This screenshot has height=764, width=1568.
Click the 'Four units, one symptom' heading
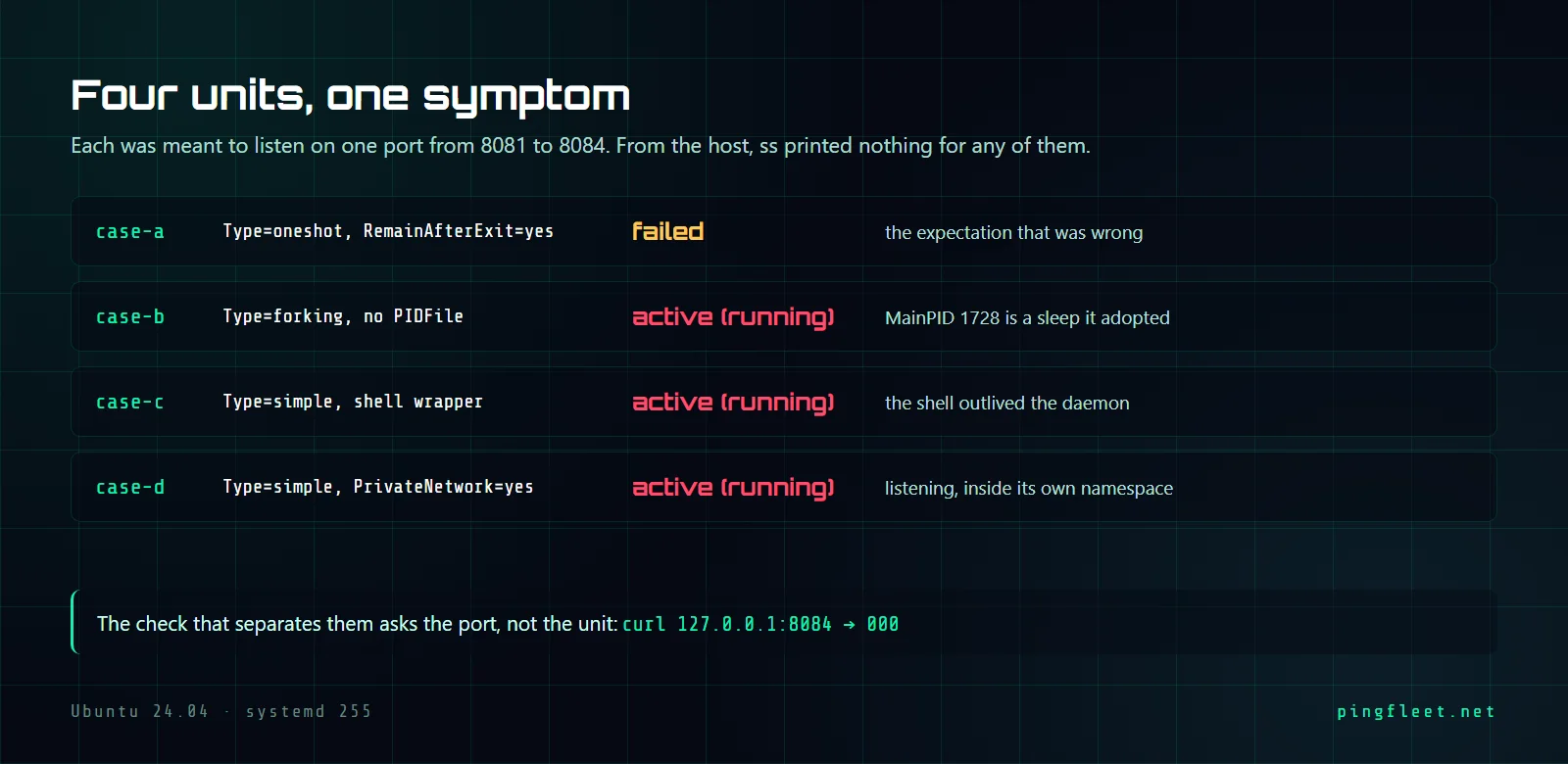(350, 97)
